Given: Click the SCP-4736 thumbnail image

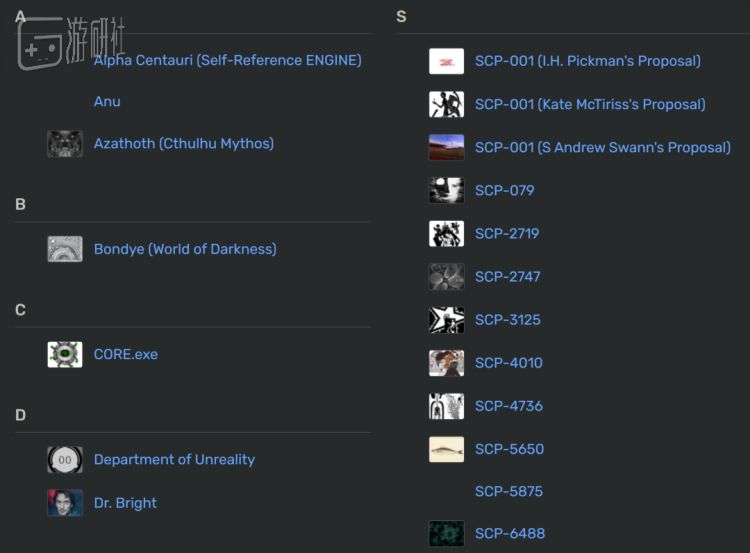Looking at the screenshot, I should [446, 406].
